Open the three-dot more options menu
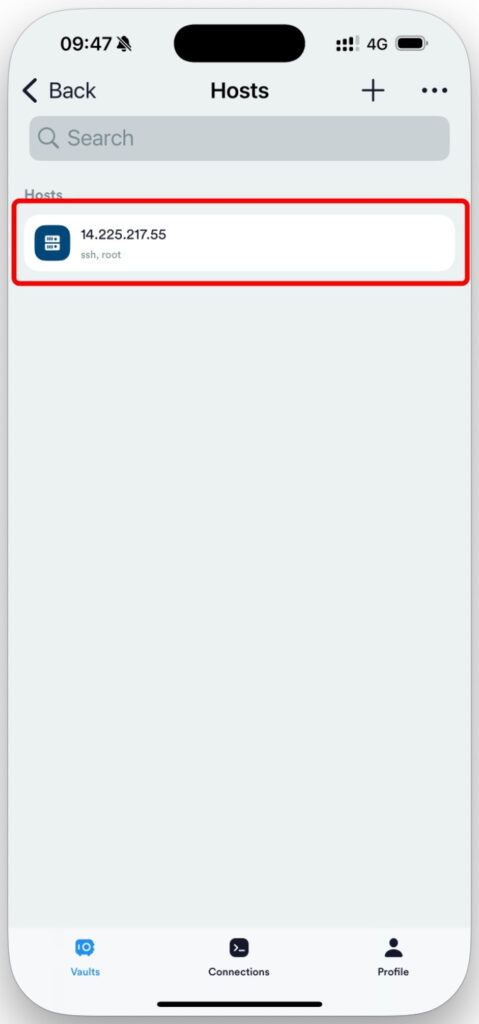Screen dimensions: 479x1024 pyautogui.click(x=435, y=91)
